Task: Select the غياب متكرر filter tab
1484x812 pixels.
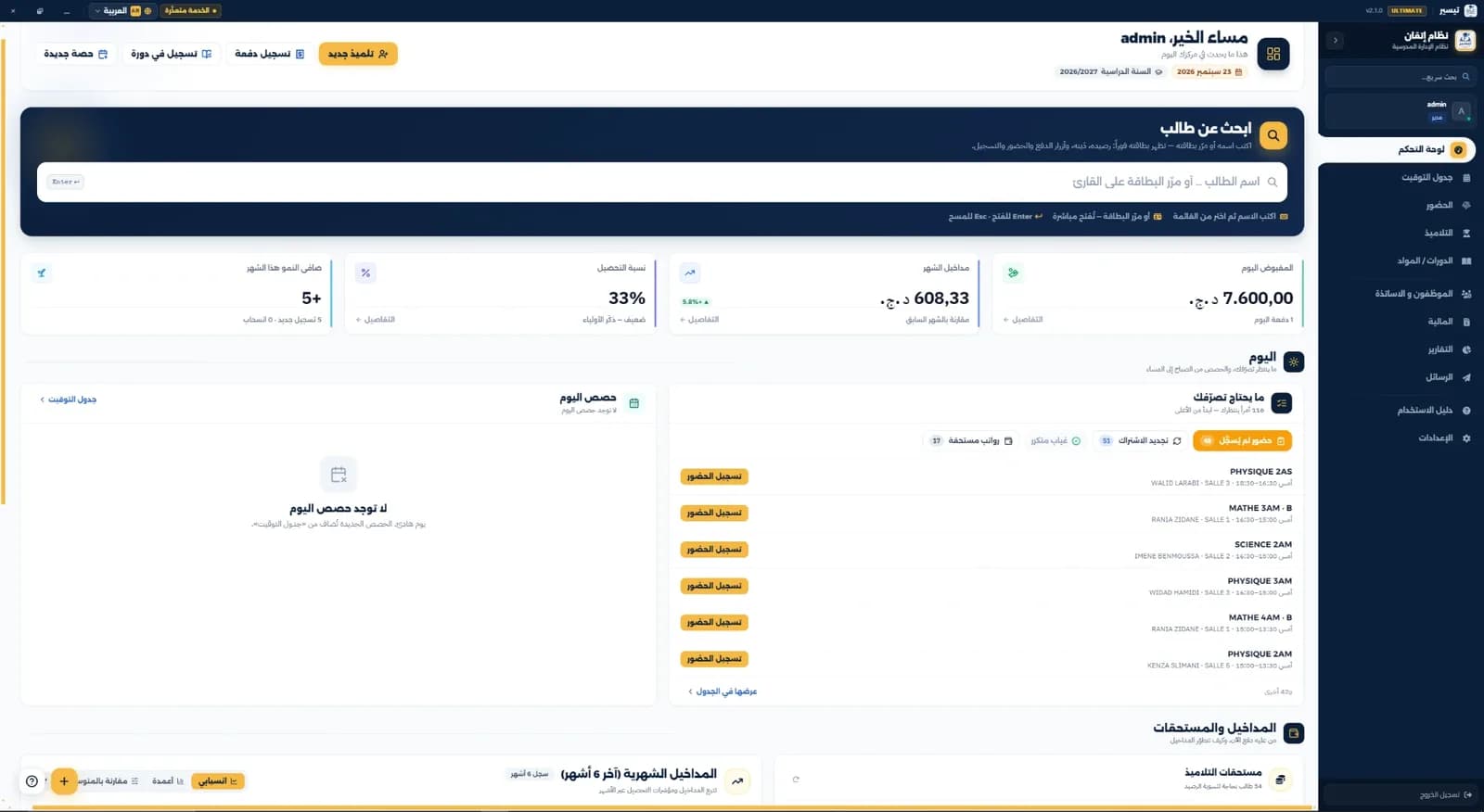Action: pos(1055,441)
